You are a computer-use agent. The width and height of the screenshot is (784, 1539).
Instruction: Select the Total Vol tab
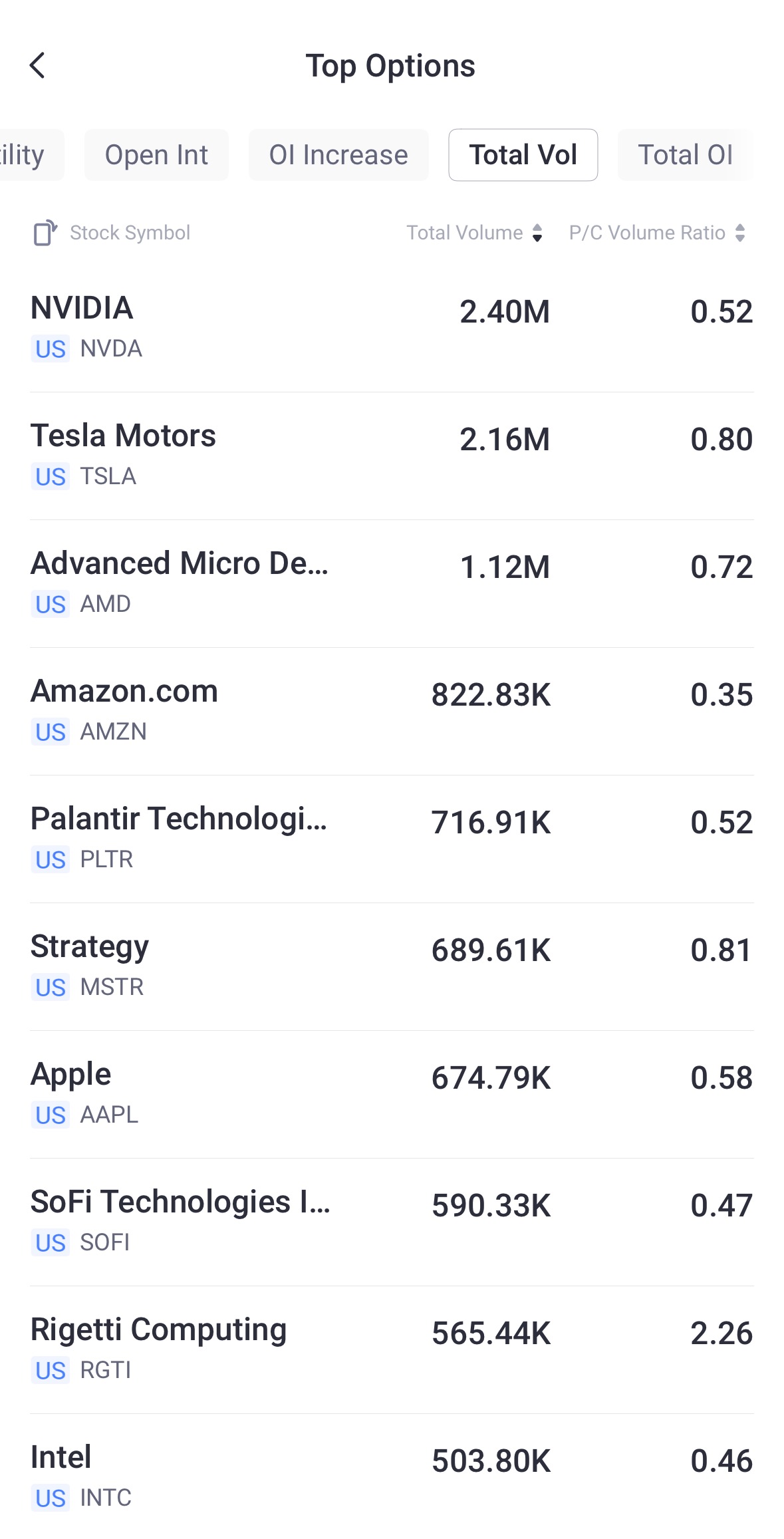(x=523, y=155)
